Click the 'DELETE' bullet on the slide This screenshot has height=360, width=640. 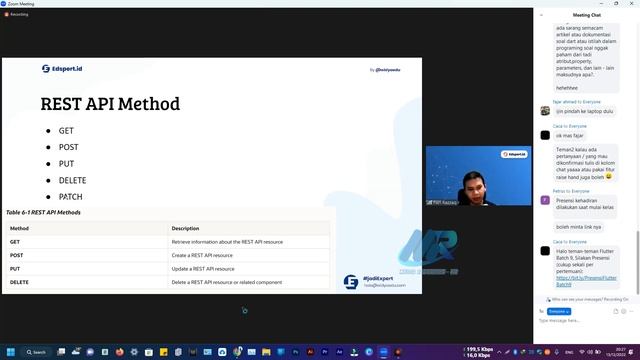pos(72,180)
